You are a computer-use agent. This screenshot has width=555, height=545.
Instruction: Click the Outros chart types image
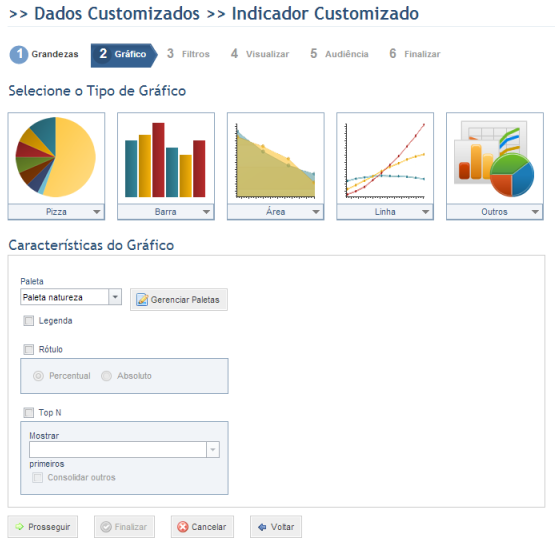[x=494, y=157]
